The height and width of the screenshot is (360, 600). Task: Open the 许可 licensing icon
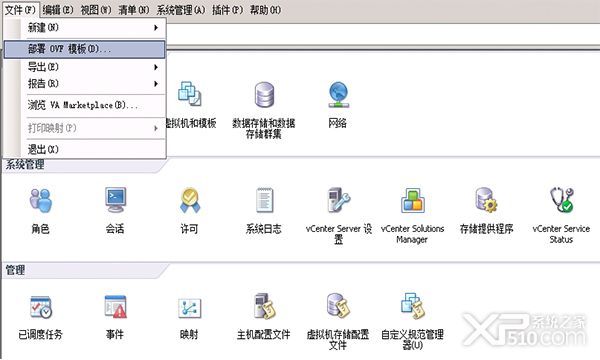point(190,200)
